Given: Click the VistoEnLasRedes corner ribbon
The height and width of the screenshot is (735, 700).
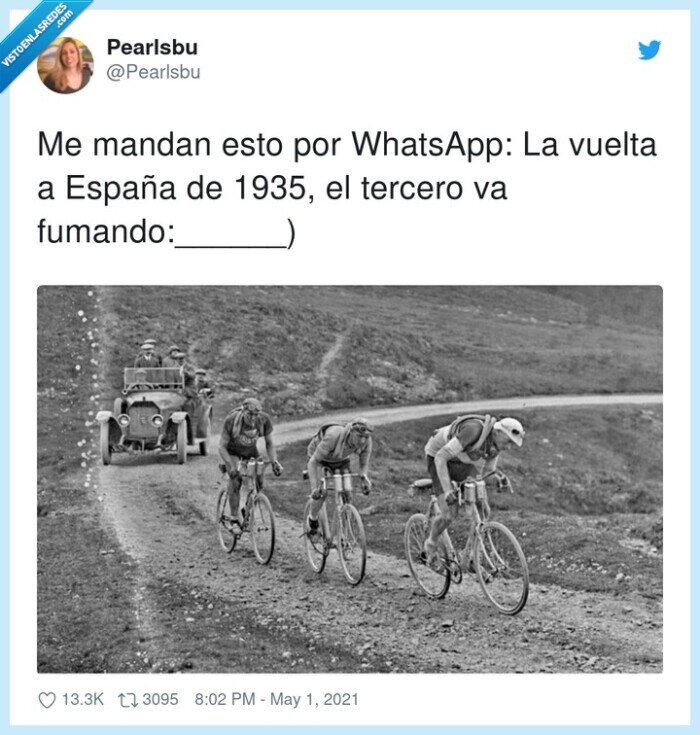Looking at the screenshot, I should point(35,35).
